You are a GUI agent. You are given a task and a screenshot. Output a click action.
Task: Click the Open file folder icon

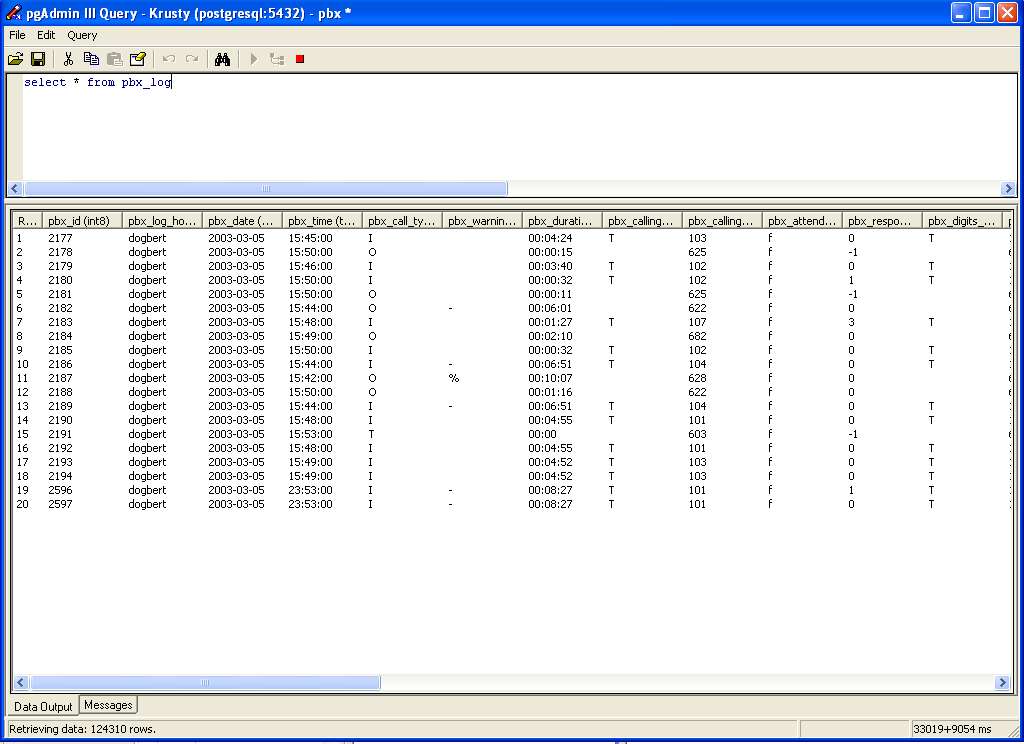tap(16, 59)
